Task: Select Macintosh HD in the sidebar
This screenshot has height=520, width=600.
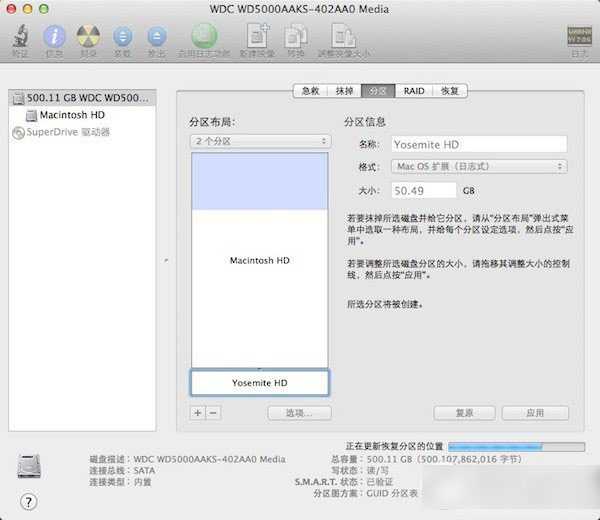Action: tap(72, 115)
